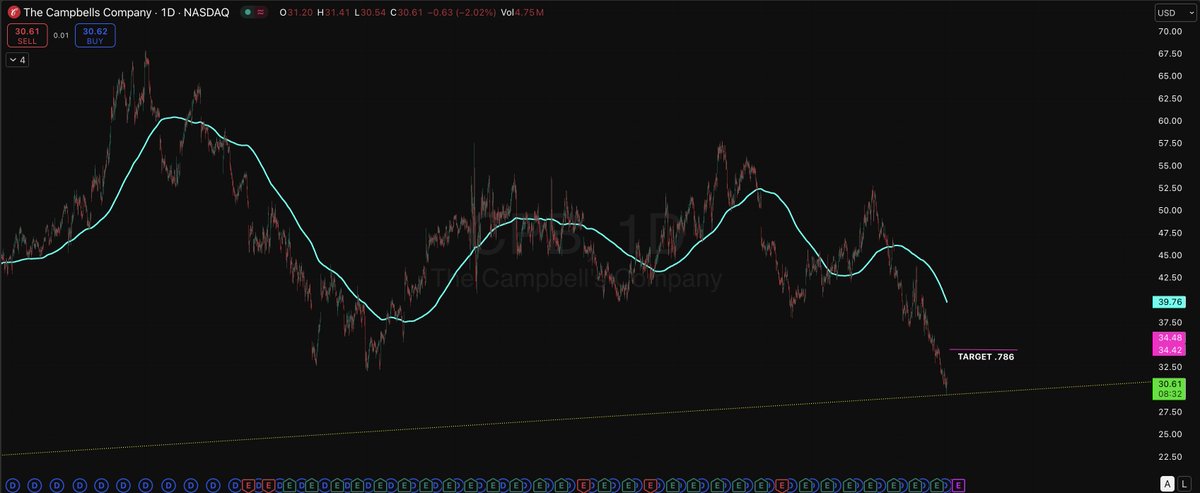
Task: Click the 45.00 price scale label
Action: (1172, 255)
